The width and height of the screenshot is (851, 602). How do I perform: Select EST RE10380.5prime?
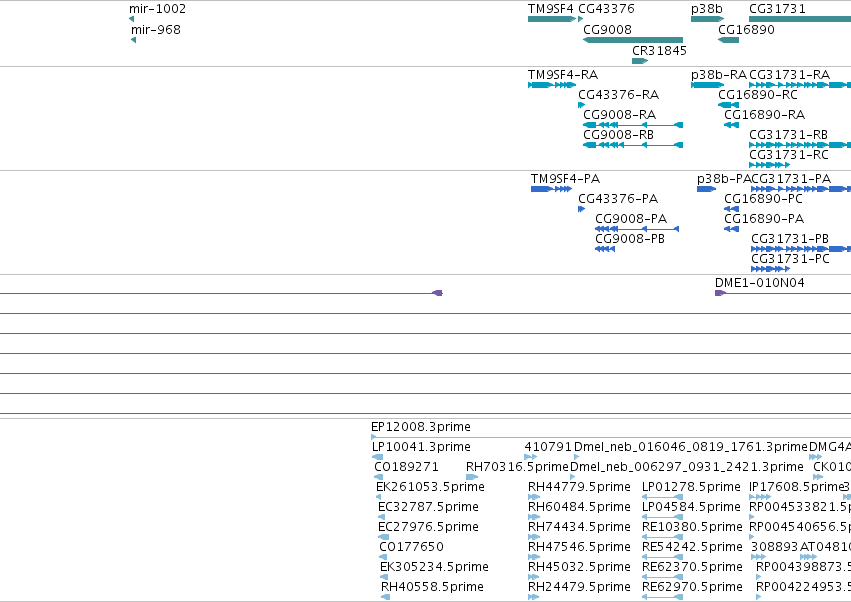(662, 537)
